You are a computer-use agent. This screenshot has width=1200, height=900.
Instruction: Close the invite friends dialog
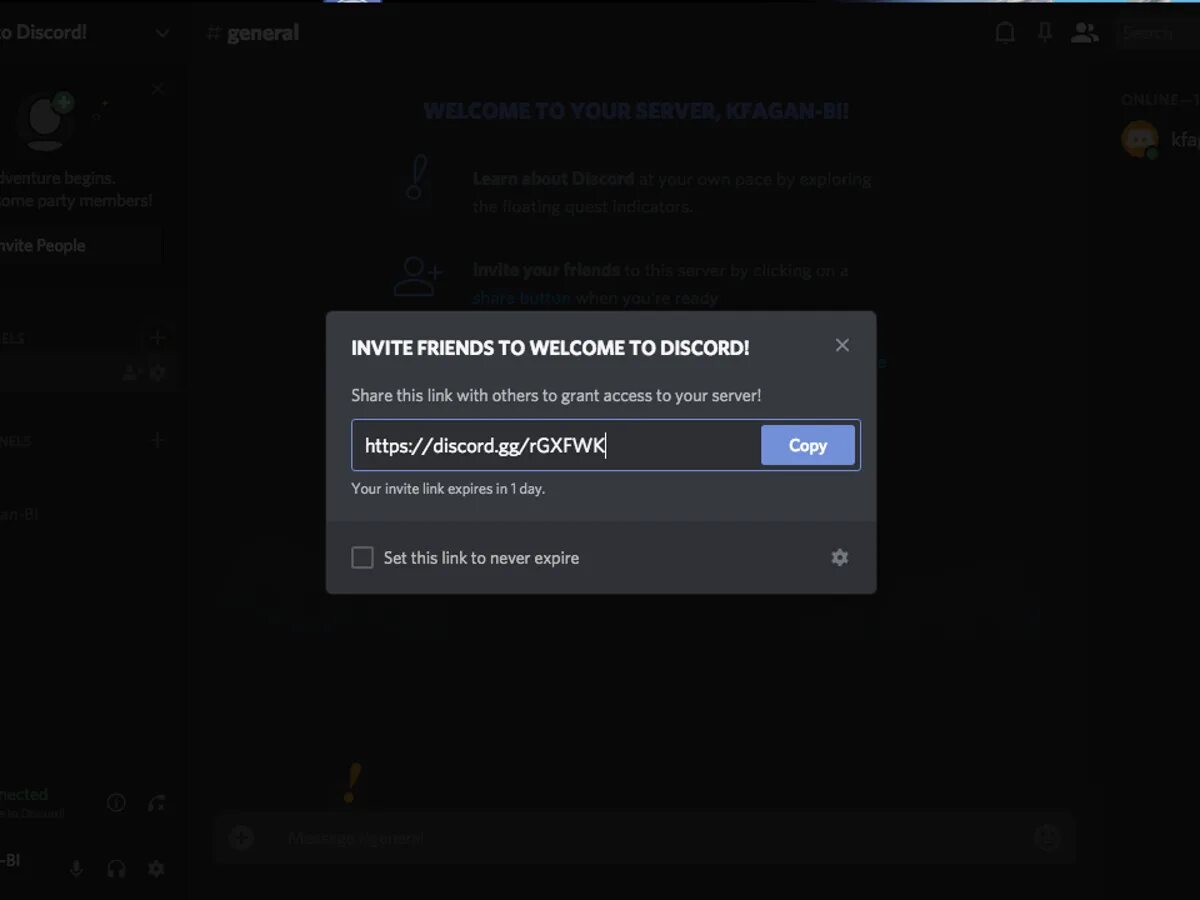click(x=842, y=345)
